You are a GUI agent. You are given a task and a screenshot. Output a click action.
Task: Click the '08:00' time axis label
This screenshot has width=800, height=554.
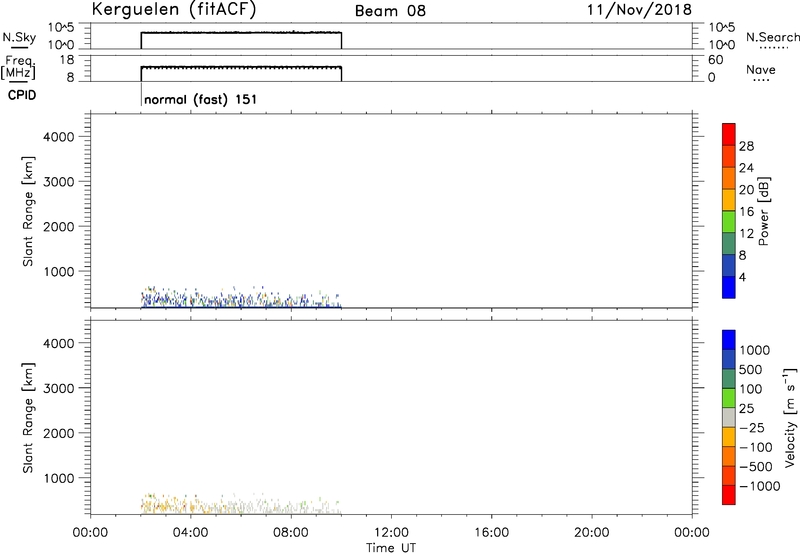(x=291, y=533)
